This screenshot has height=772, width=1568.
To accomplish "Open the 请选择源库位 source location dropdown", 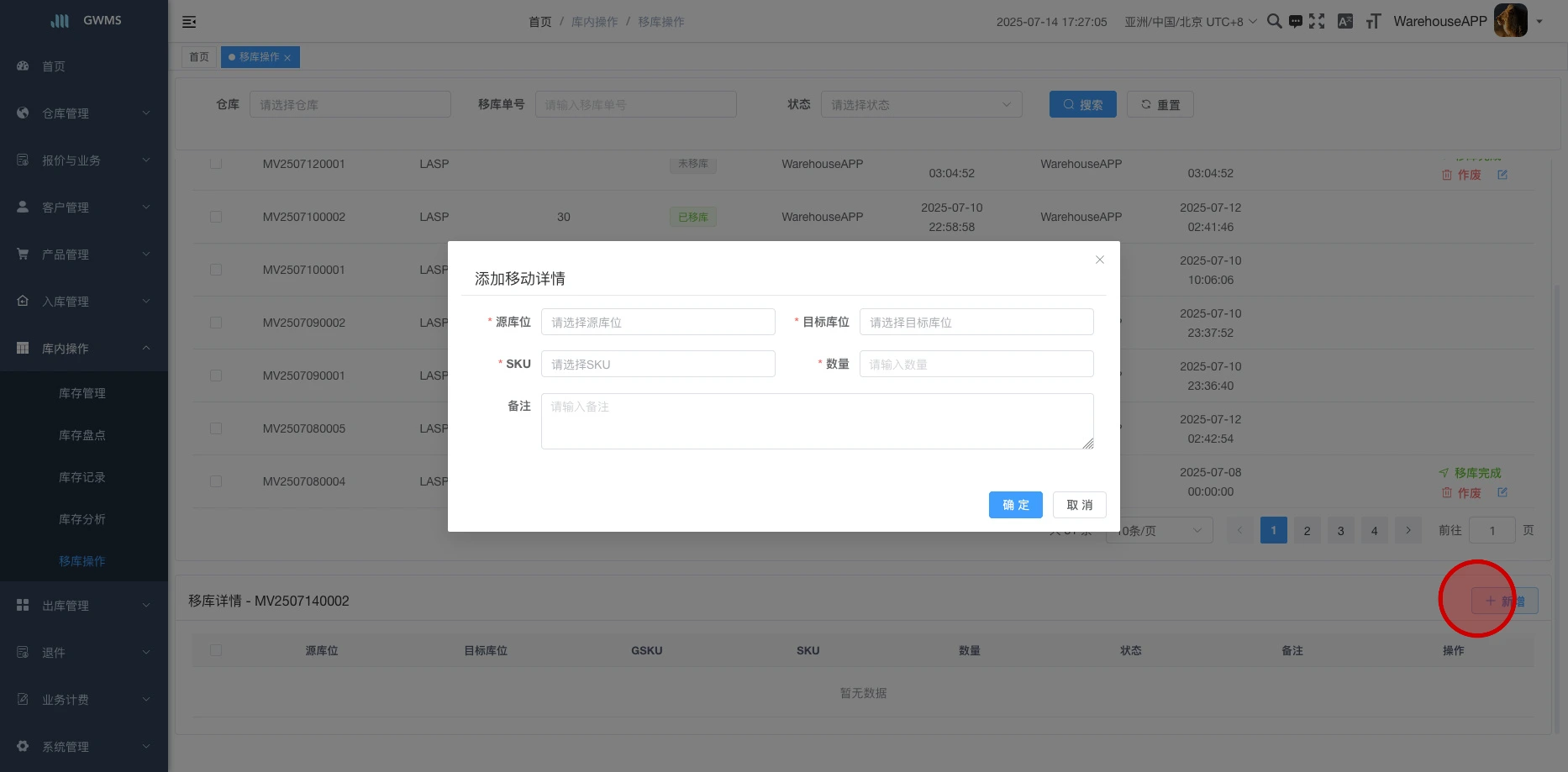I will [657, 323].
